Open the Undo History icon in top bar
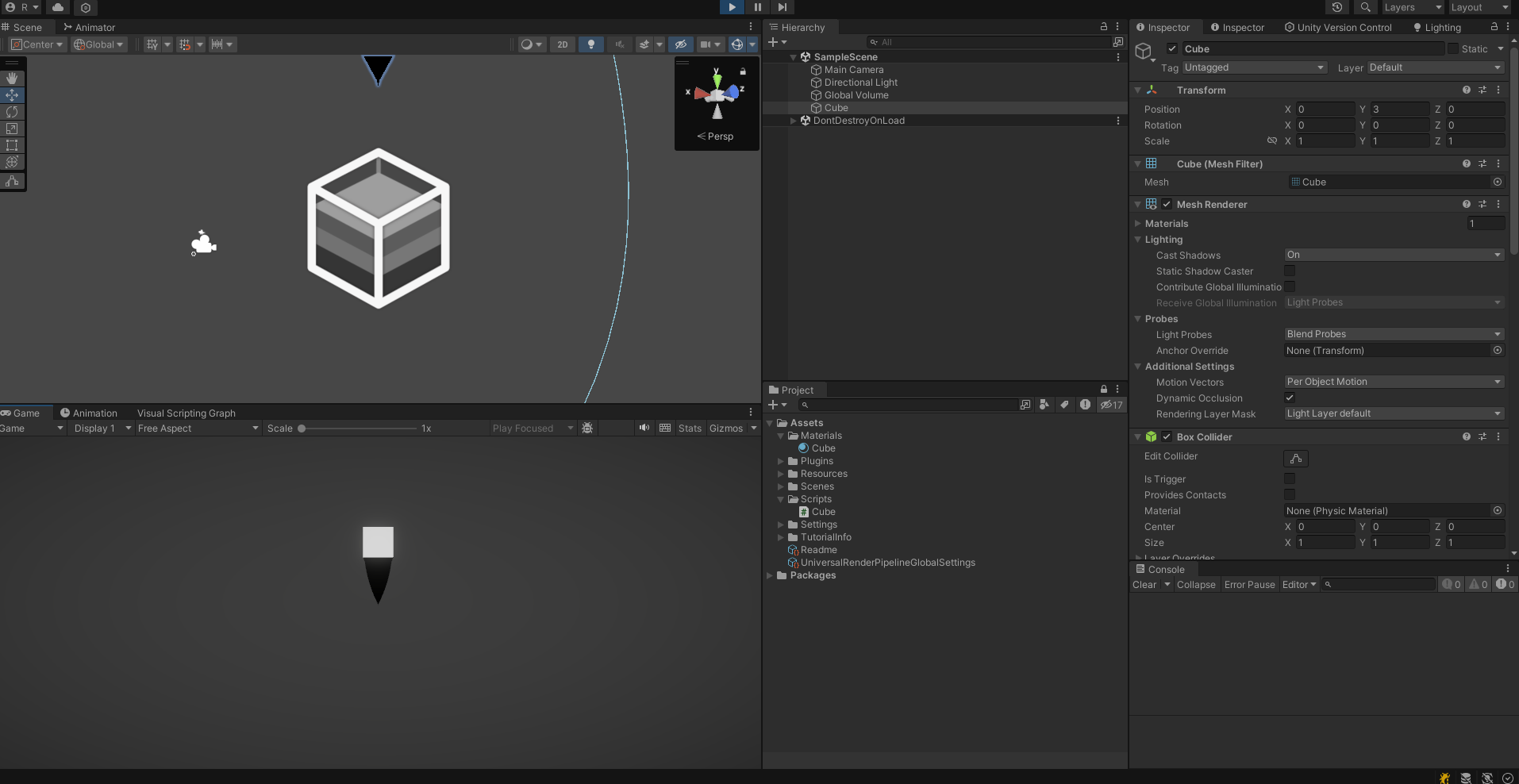The image size is (1519, 784). click(1337, 7)
